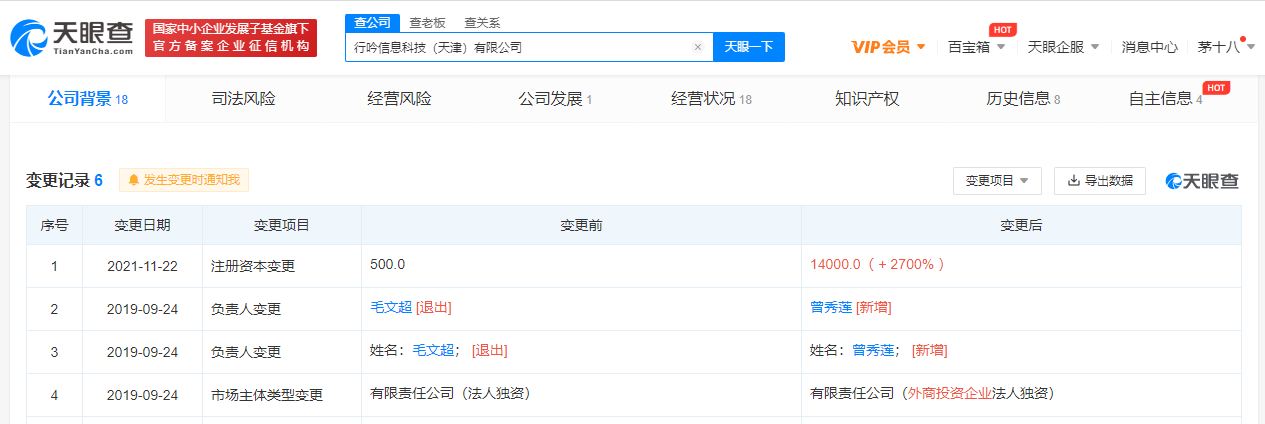
Task: Click the 变更项目 column header
Action: (282, 225)
